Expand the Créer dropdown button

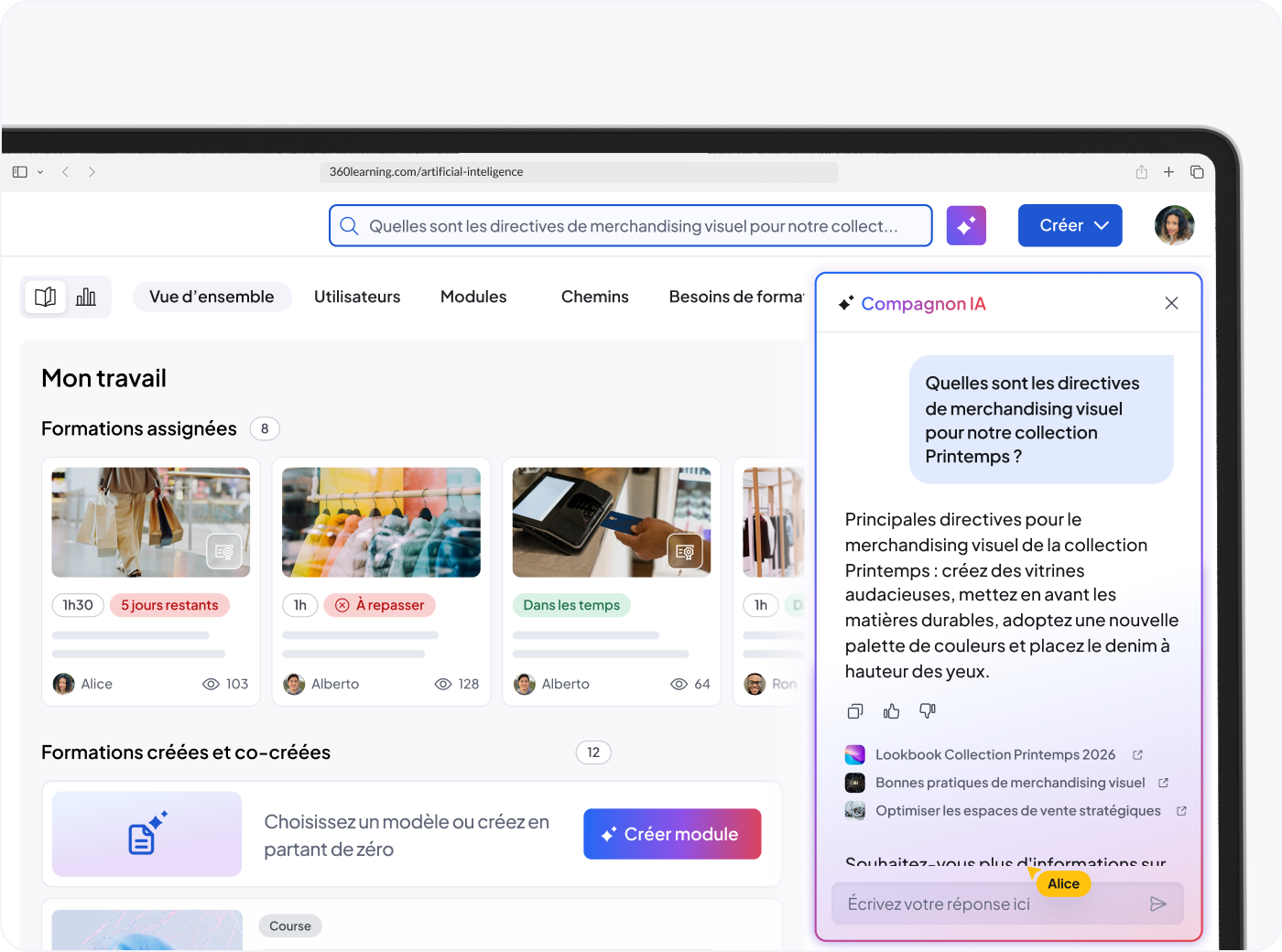pyautogui.click(x=1070, y=226)
